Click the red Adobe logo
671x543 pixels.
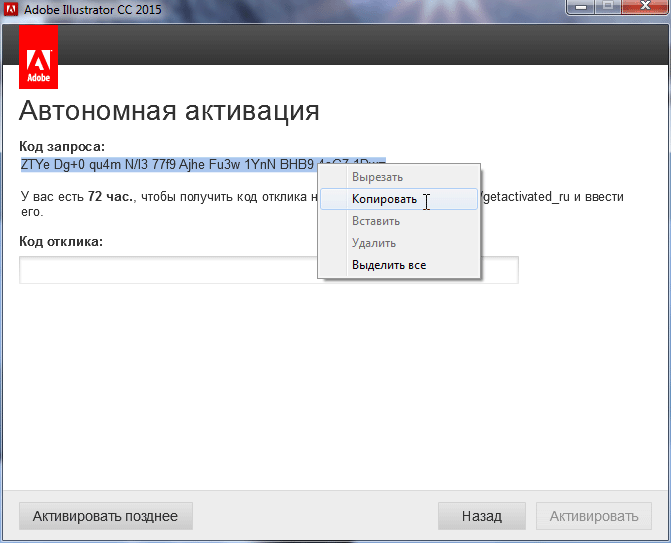pos(39,57)
